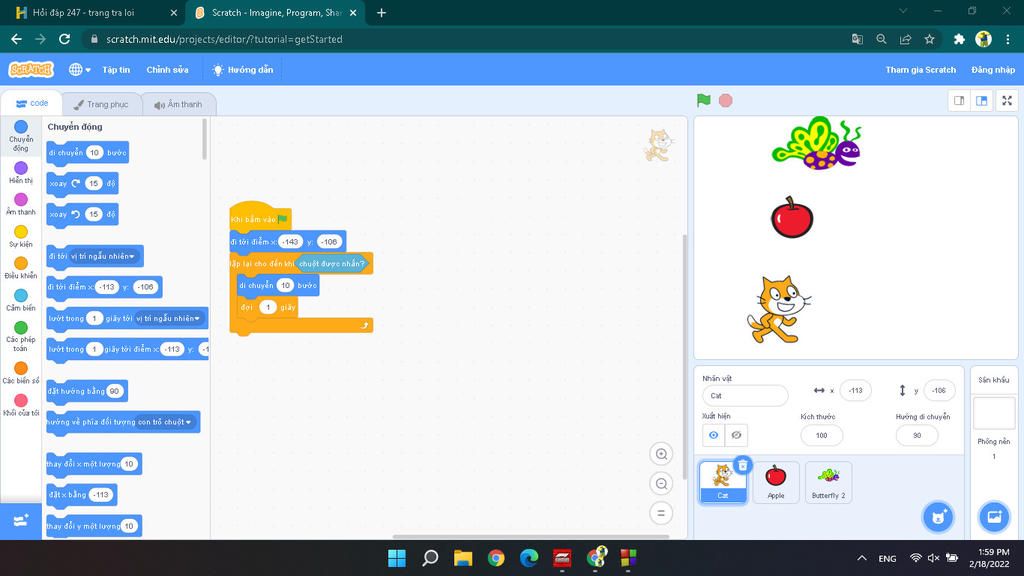The width and height of the screenshot is (1024, 576).
Task: Select Hiển thị block category
Action: (21, 172)
